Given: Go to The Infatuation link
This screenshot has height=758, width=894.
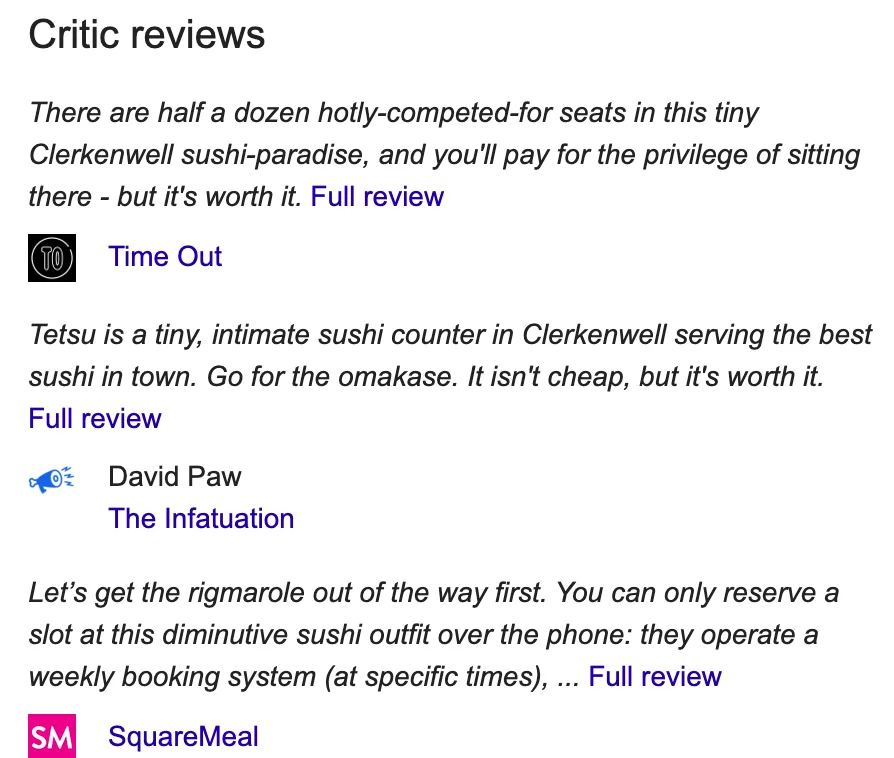Looking at the screenshot, I should (x=201, y=519).
